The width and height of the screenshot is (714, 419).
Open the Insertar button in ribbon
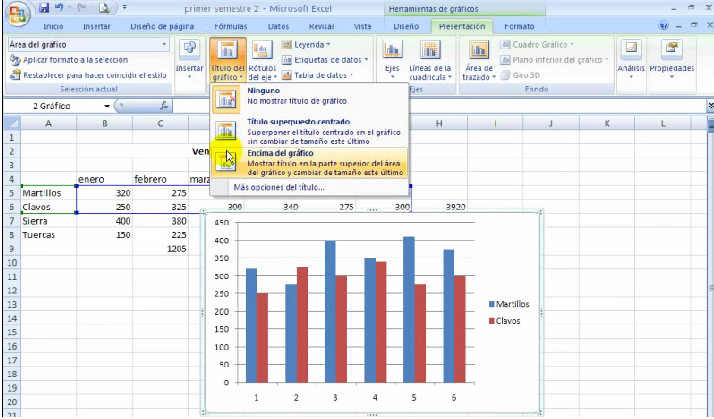[x=189, y=60]
